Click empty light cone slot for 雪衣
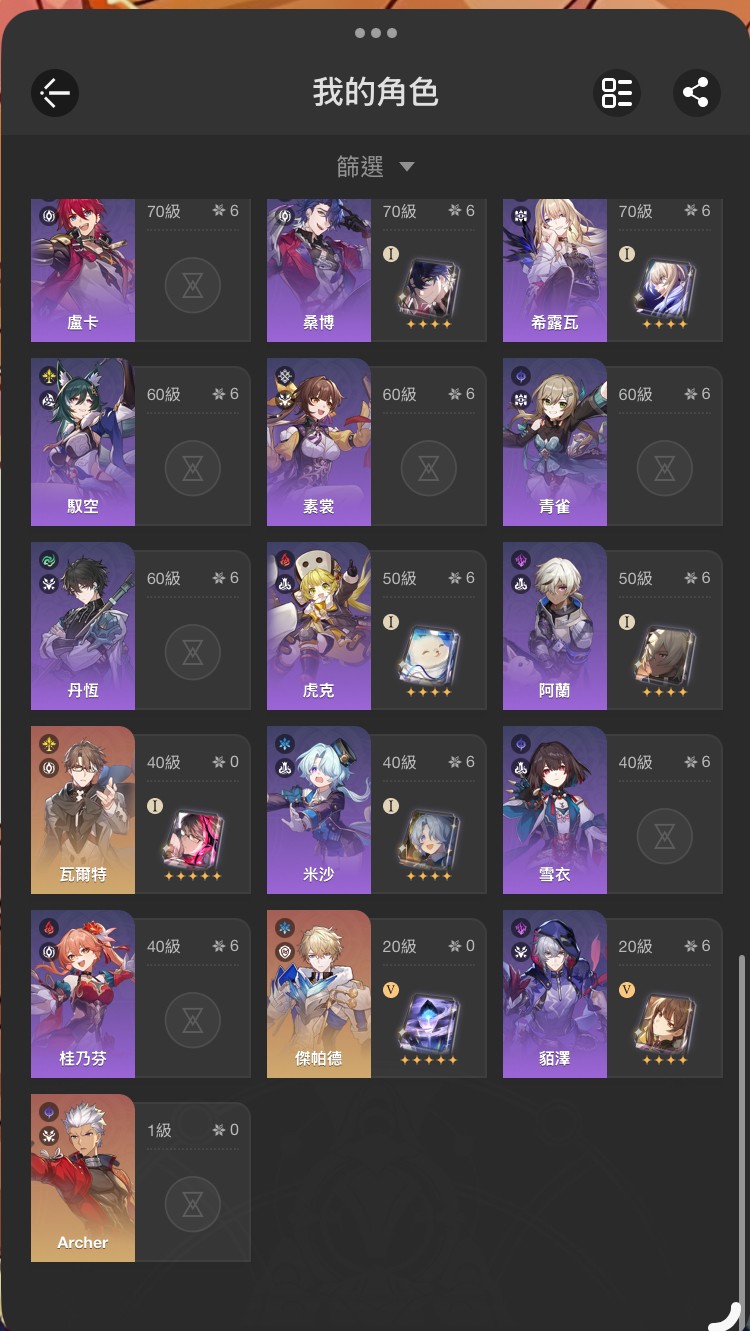The width and height of the screenshot is (750, 1331). pos(665,836)
